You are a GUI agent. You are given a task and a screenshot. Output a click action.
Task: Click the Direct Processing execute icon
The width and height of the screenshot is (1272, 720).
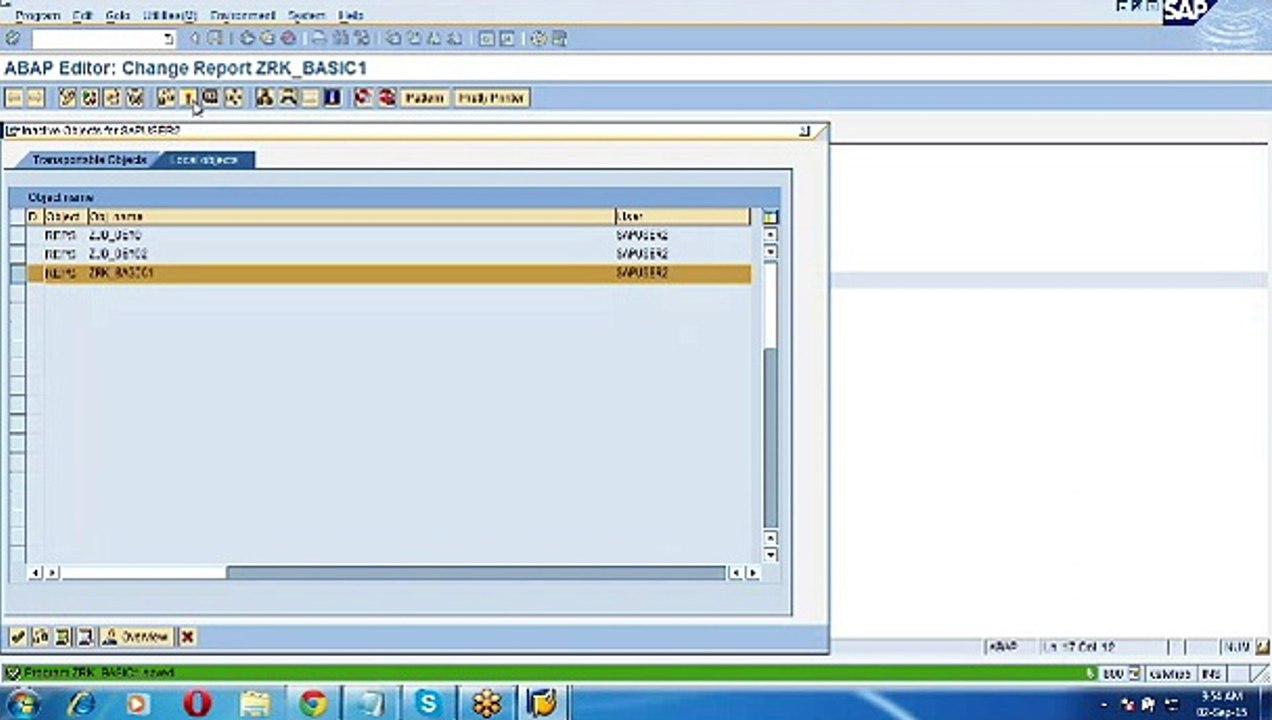[210, 98]
